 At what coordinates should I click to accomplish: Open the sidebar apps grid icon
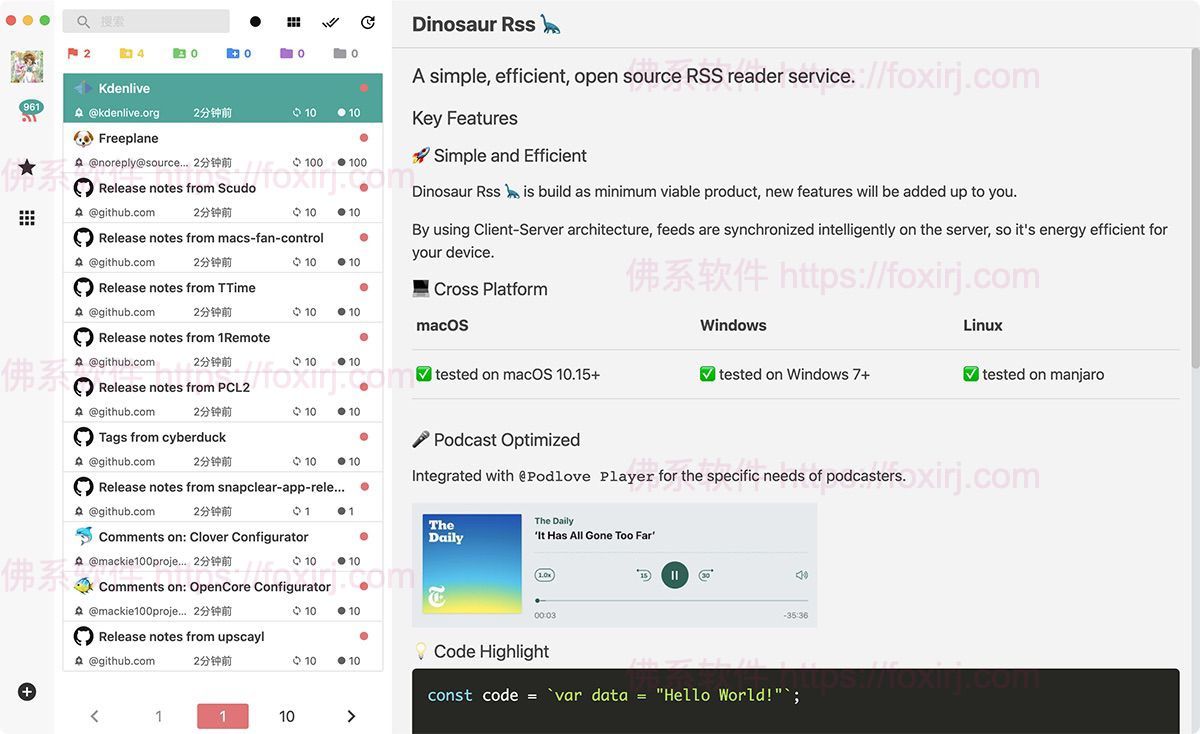pyautogui.click(x=27, y=218)
